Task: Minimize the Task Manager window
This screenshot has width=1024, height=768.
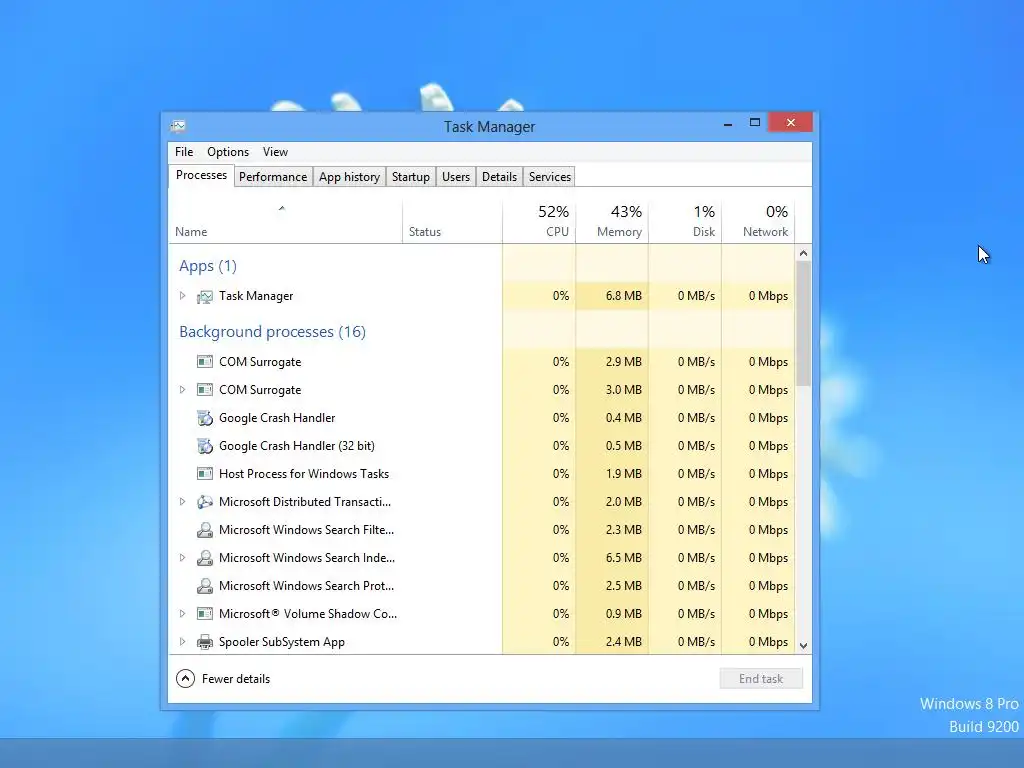Action: click(728, 123)
